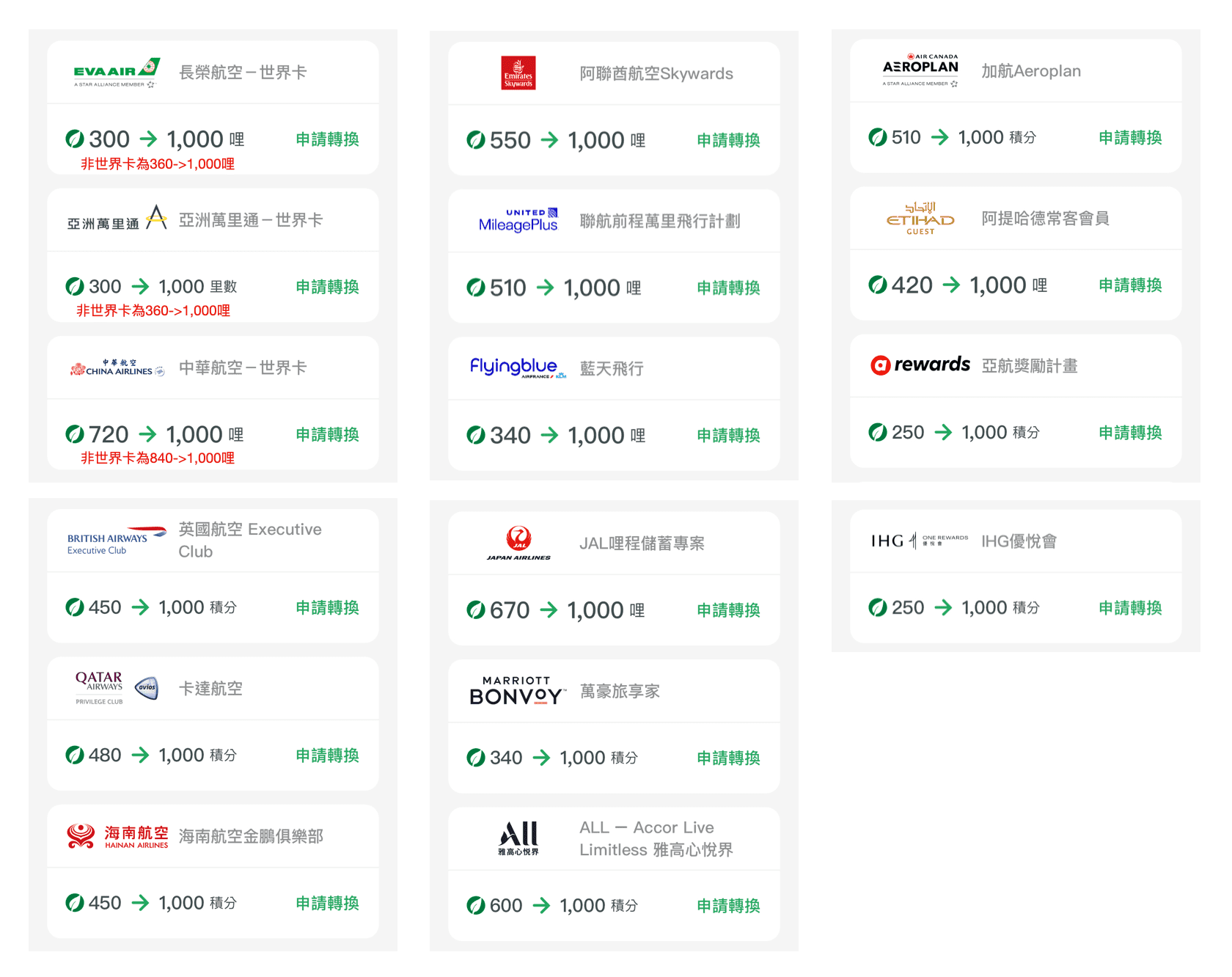Apply for conversion to Emirates Skywards miles
Viewport: 1232px width, 977px height.
(x=728, y=140)
